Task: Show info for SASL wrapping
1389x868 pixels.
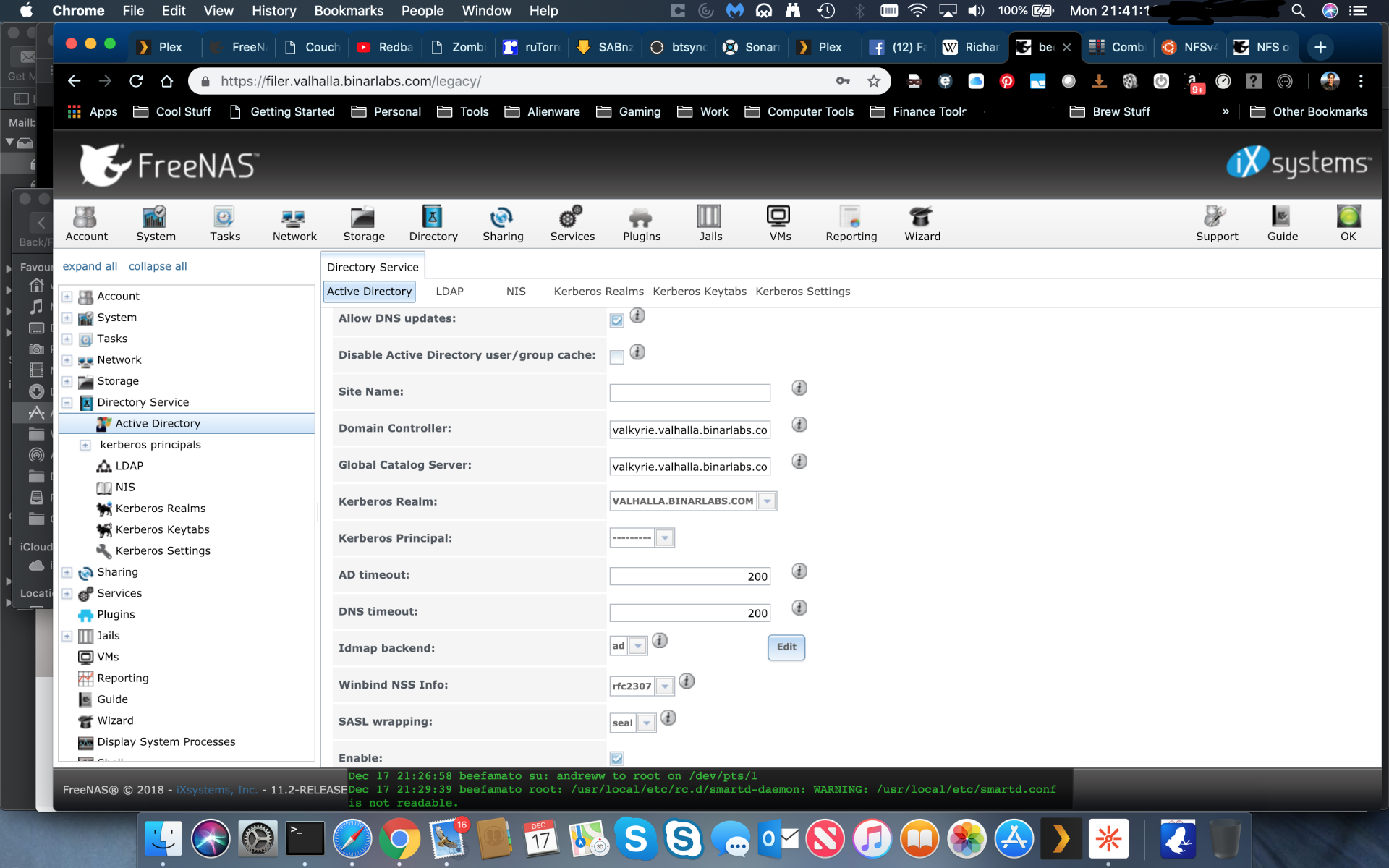Action: (668, 718)
